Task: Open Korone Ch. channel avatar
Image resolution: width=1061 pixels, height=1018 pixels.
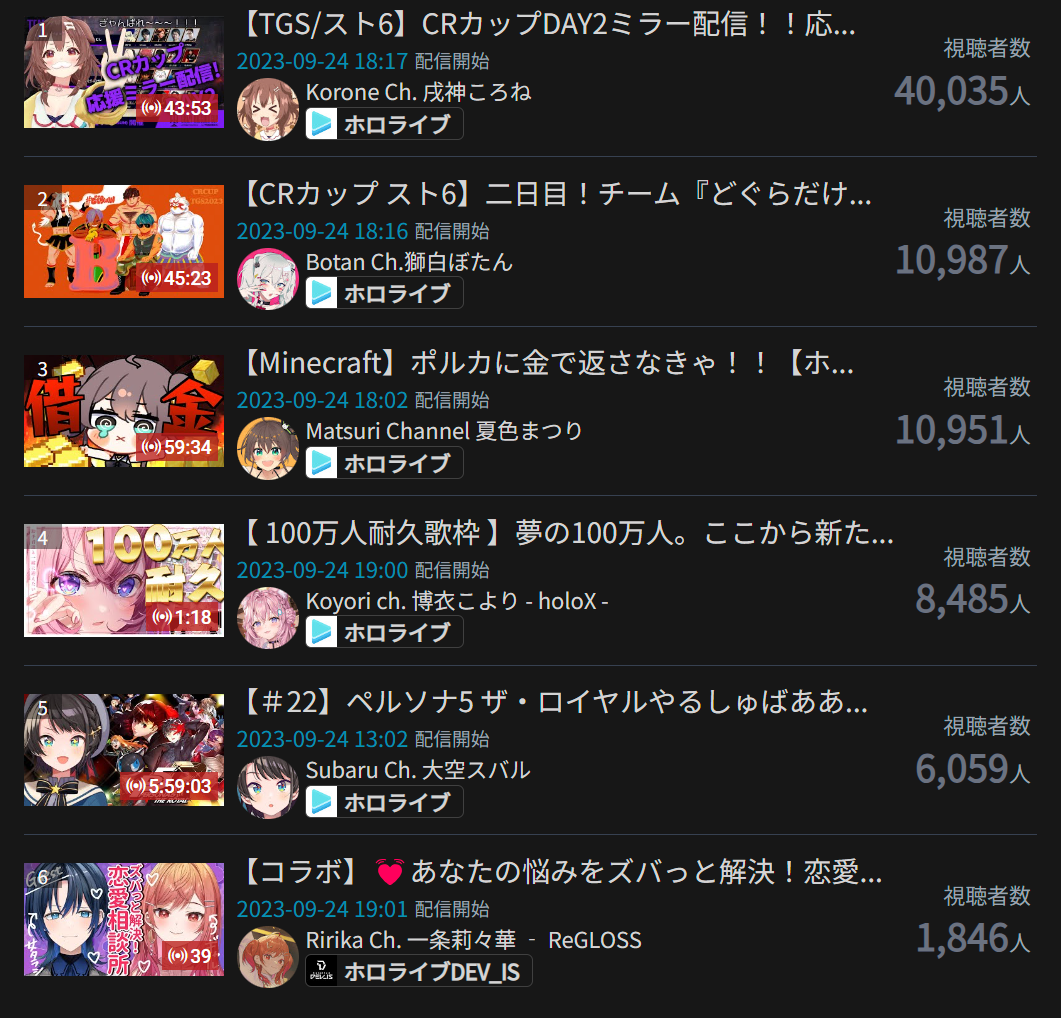Action: [x=268, y=109]
